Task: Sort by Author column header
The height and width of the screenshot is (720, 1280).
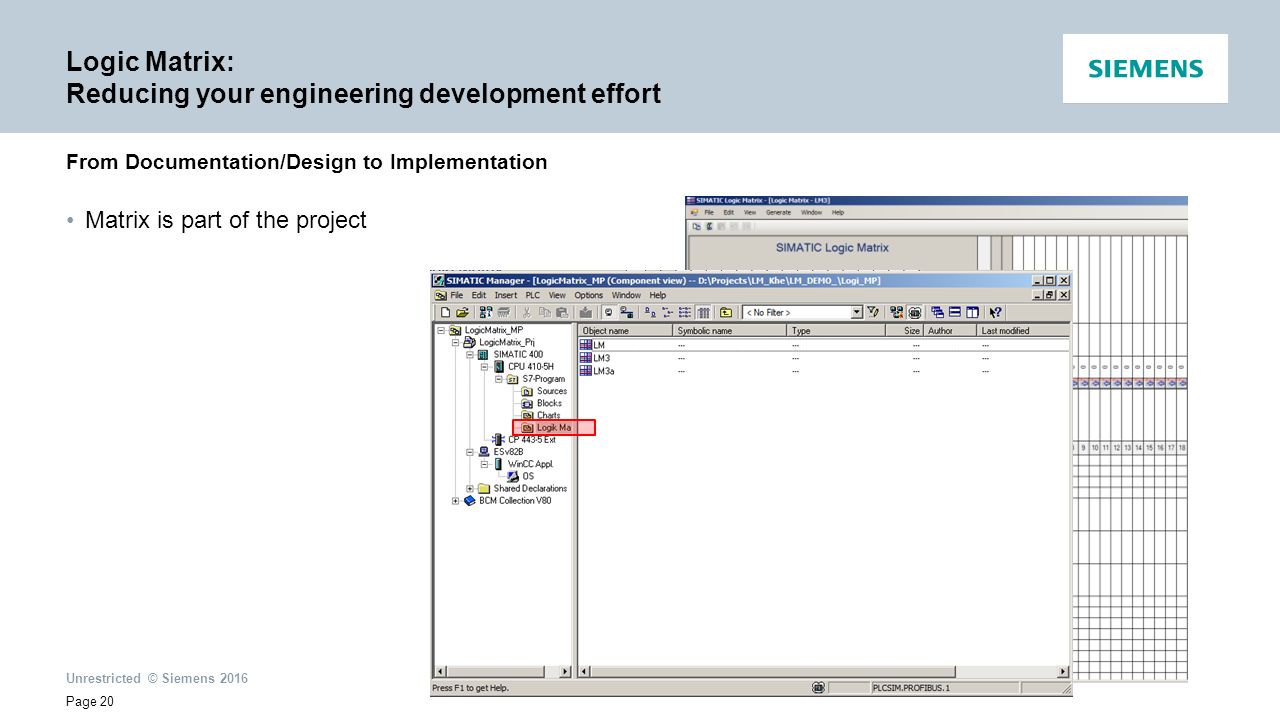Action: click(x=949, y=330)
